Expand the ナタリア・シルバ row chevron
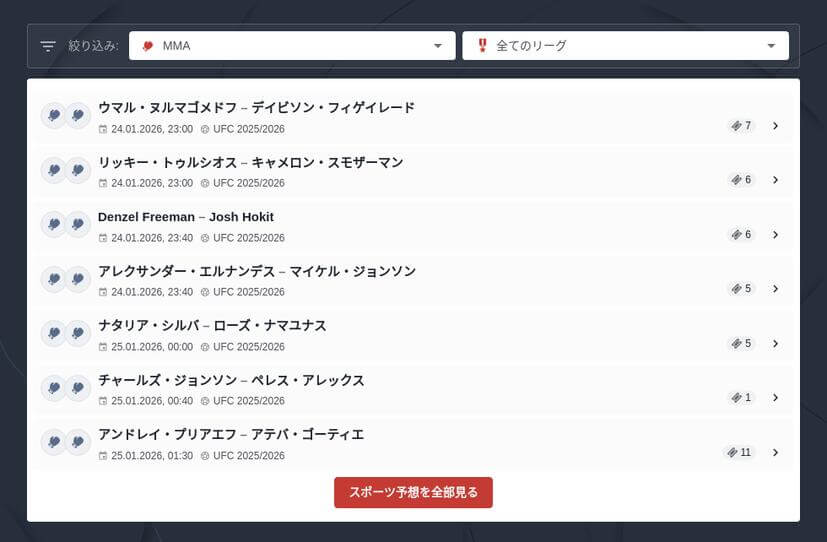This screenshot has width=827, height=542. (x=775, y=344)
